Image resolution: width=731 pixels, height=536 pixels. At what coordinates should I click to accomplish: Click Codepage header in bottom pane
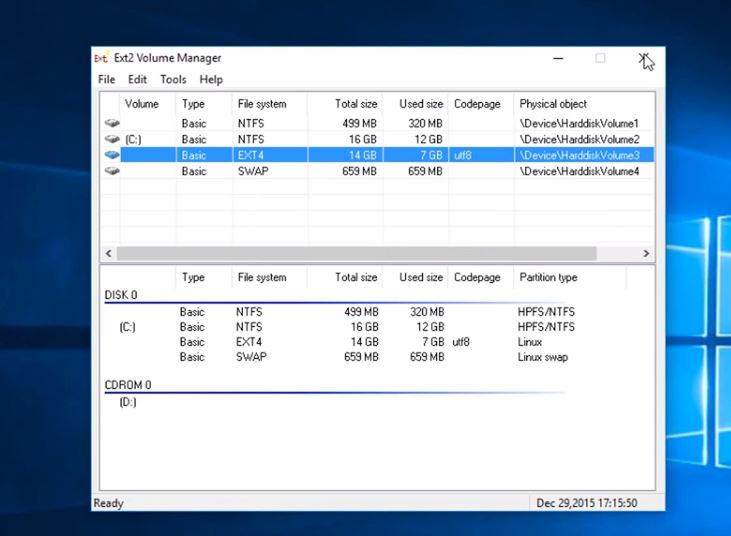point(477,277)
